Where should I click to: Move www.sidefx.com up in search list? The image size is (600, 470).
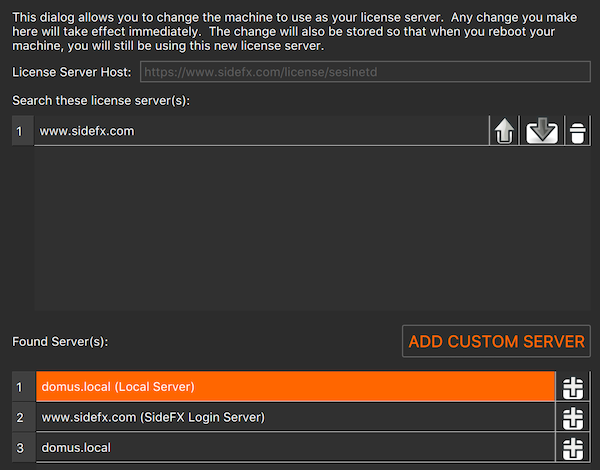coord(504,131)
